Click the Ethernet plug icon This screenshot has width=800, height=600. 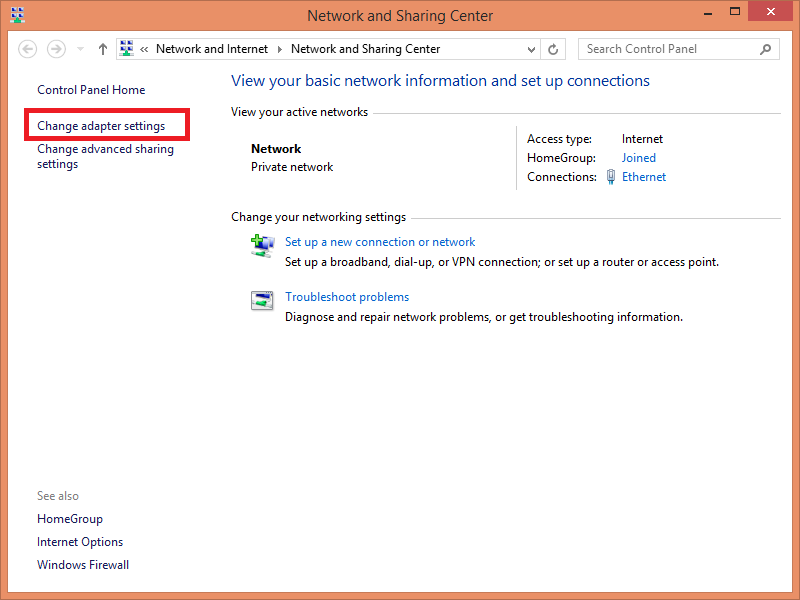[610, 177]
